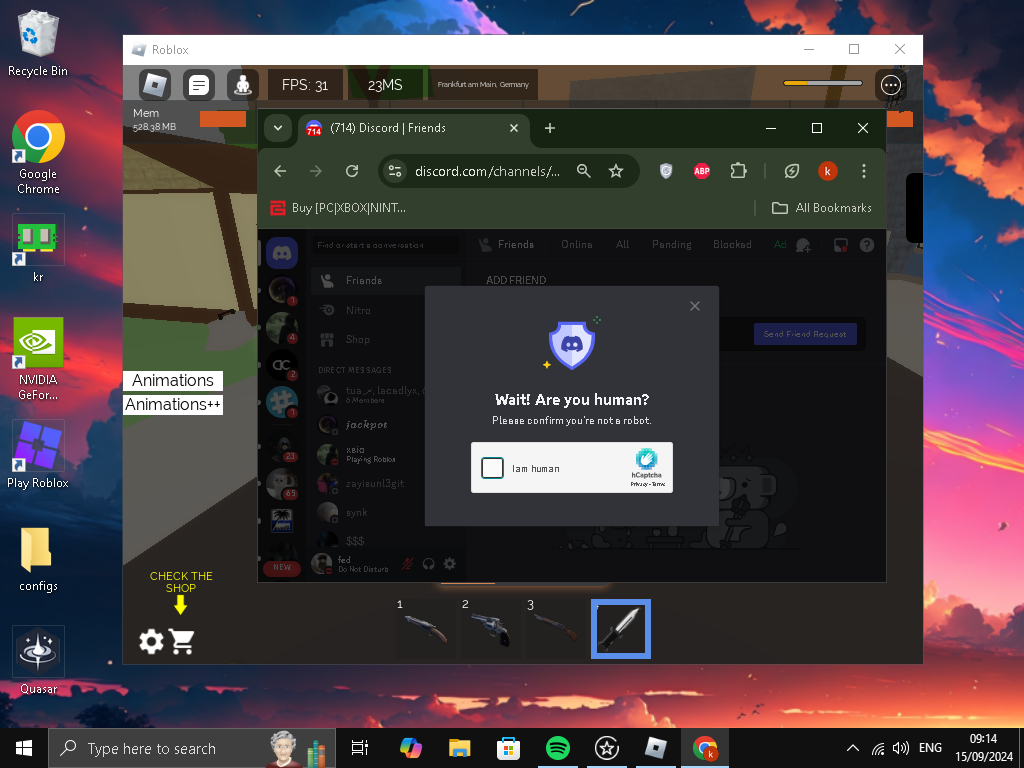This screenshot has width=1024, height=768.
Task: Click the NEW unread indicator button
Action: pos(282,568)
